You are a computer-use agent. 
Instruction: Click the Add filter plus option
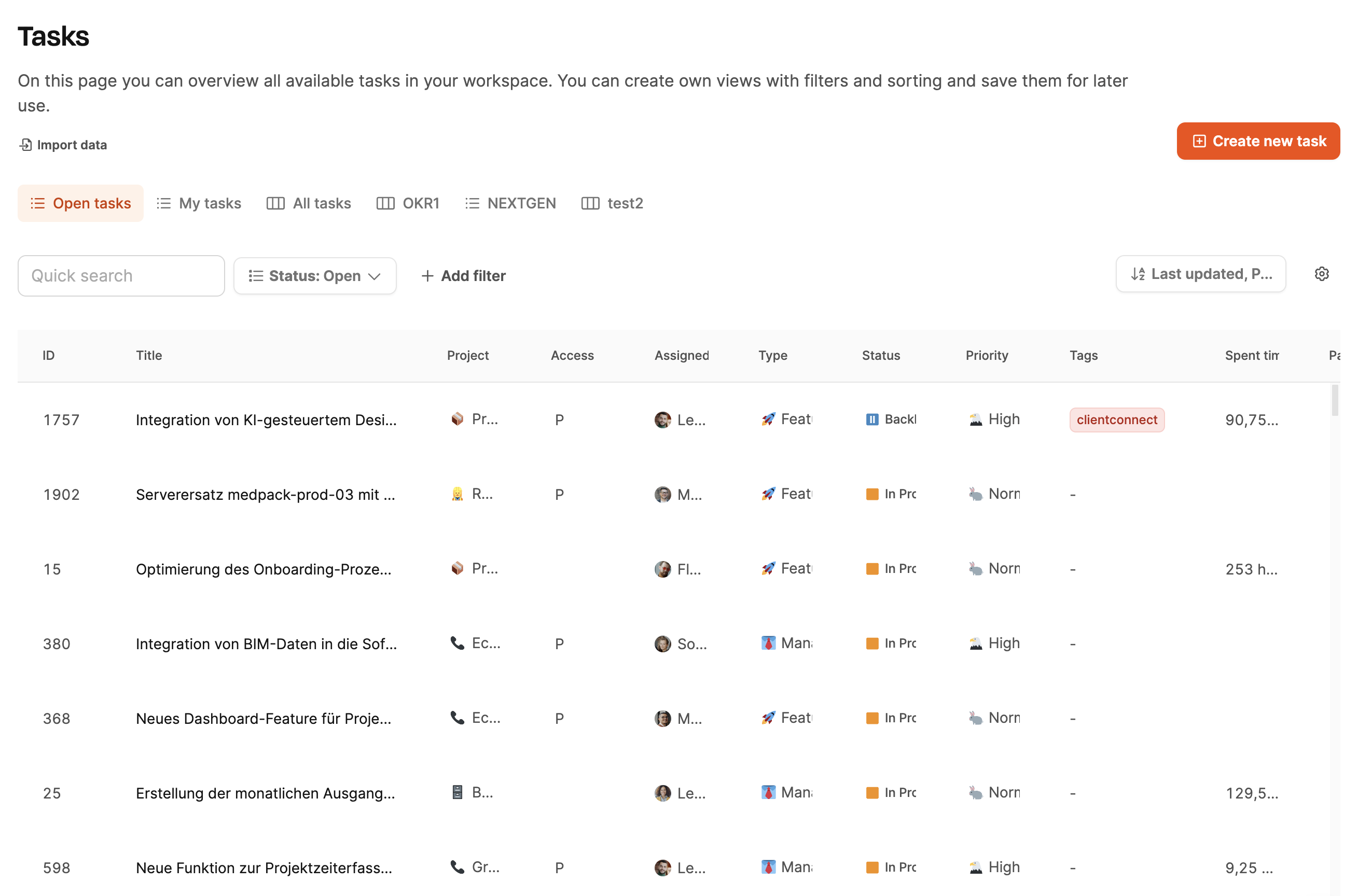[464, 276]
